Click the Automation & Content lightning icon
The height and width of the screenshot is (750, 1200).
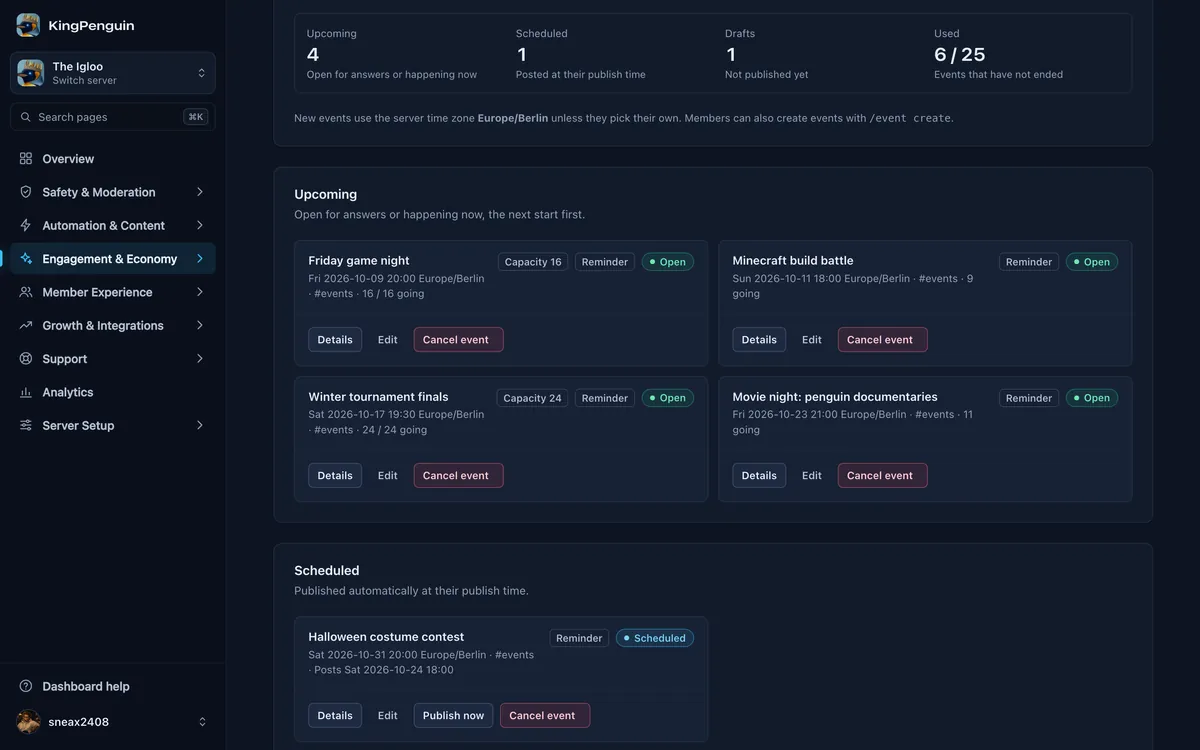26,226
